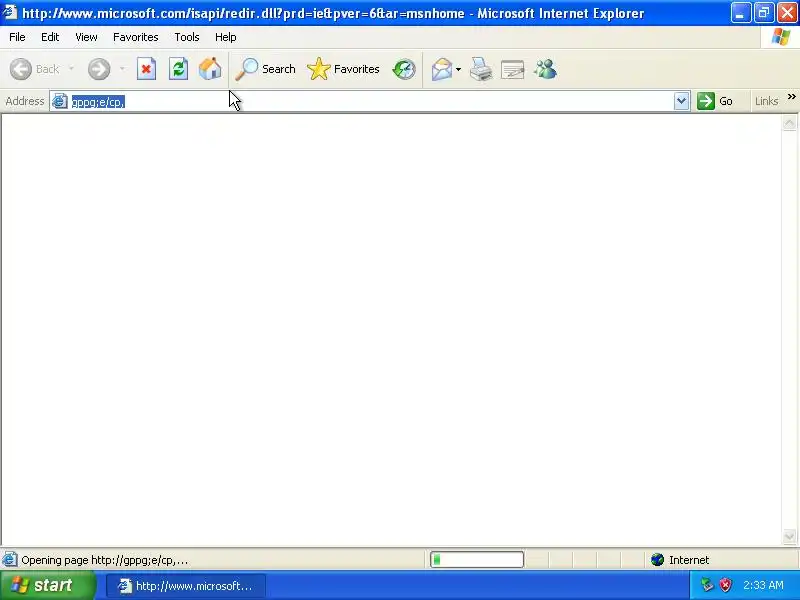The height and width of the screenshot is (600, 800).
Task: Click the Links toolbar label
Action: coord(766,101)
